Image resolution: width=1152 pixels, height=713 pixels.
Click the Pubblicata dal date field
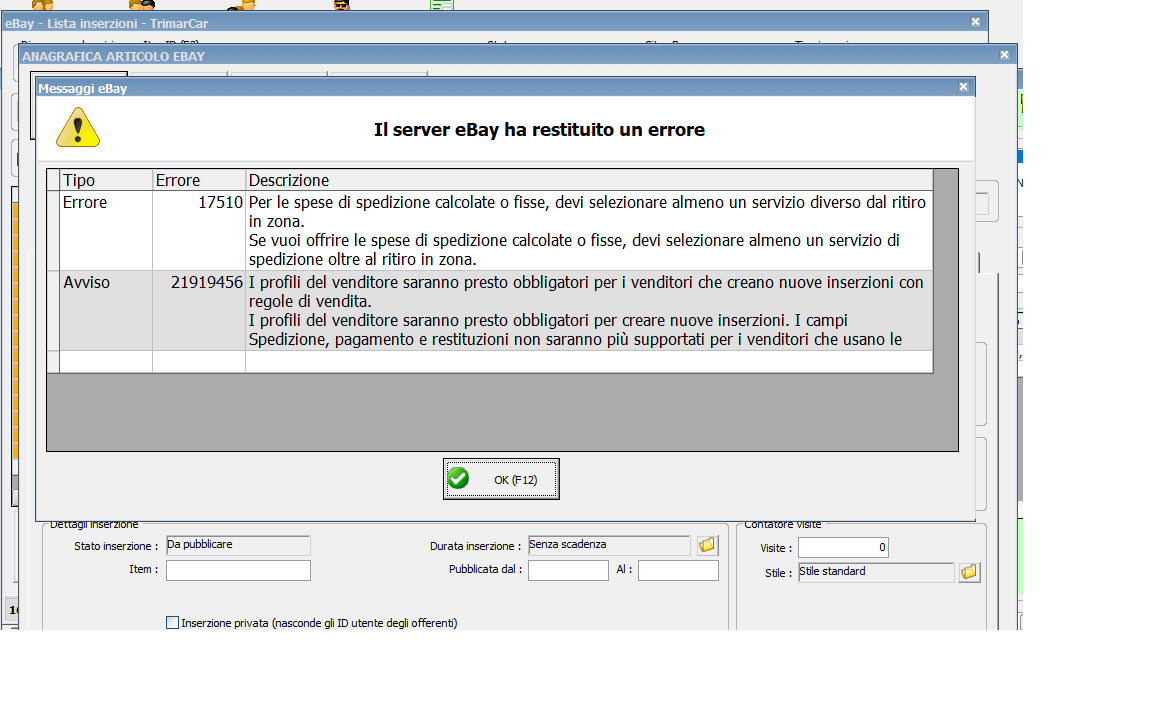568,570
